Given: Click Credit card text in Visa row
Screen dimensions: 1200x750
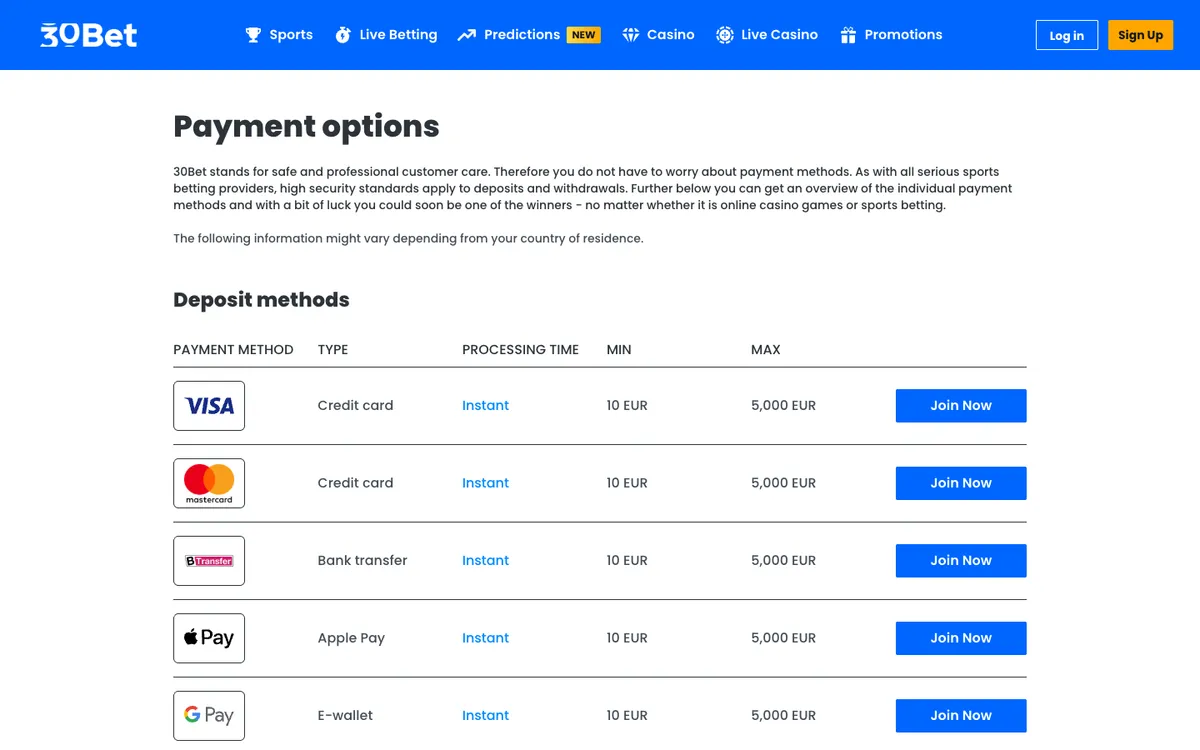Looking at the screenshot, I should point(355,406).
